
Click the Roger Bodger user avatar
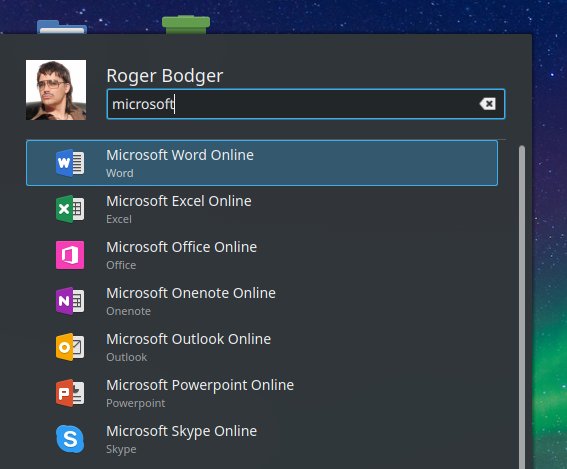coord(56,90)
